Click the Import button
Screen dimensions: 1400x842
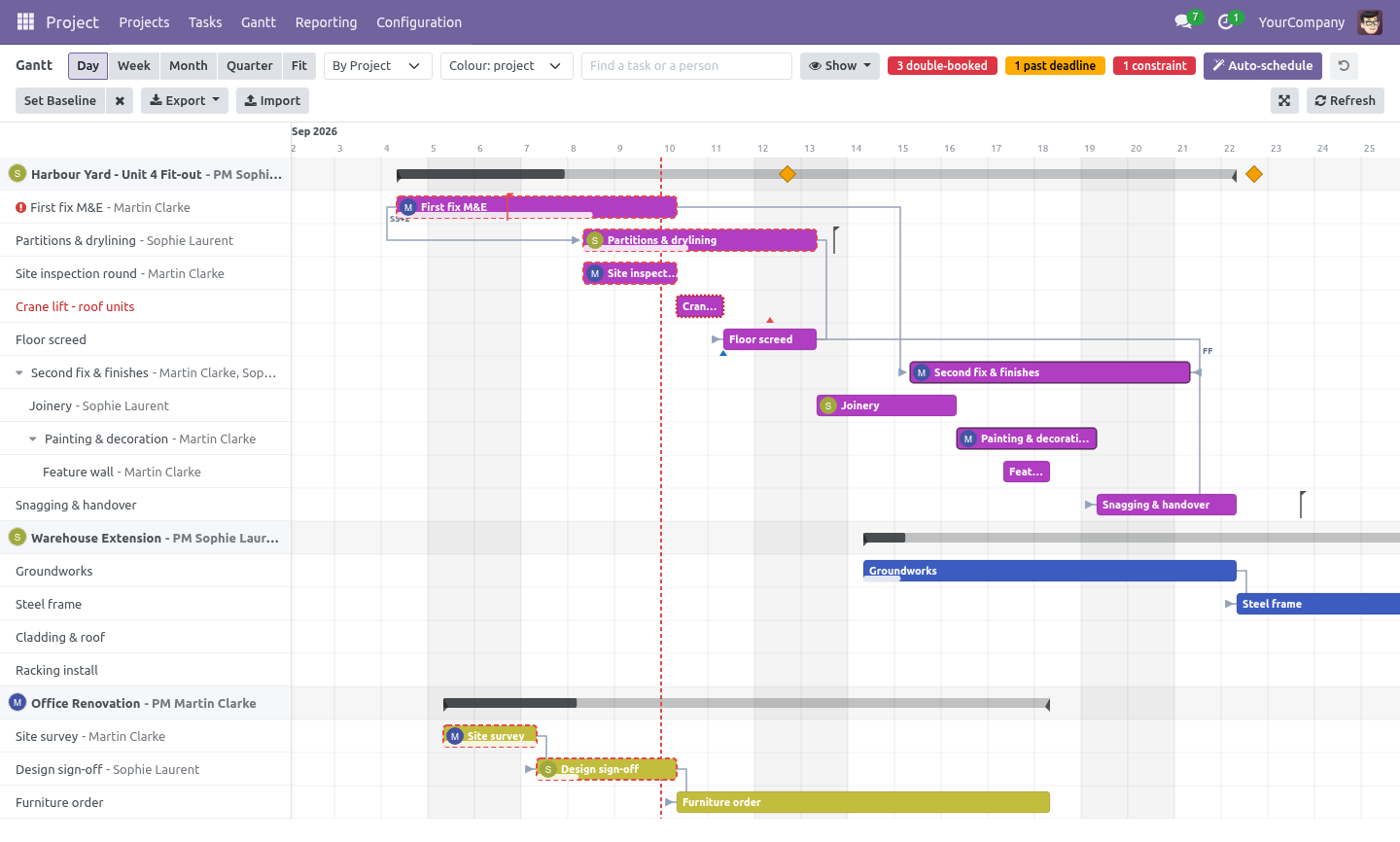[x=272, y=101]
